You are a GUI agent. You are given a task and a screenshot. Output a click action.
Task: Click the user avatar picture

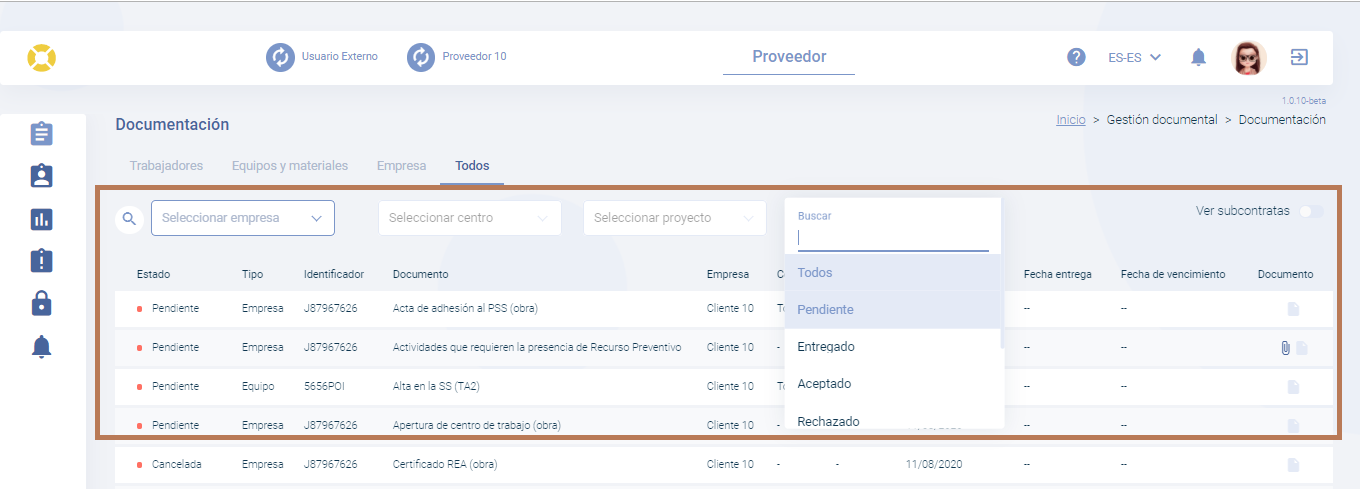[1249, 57]
